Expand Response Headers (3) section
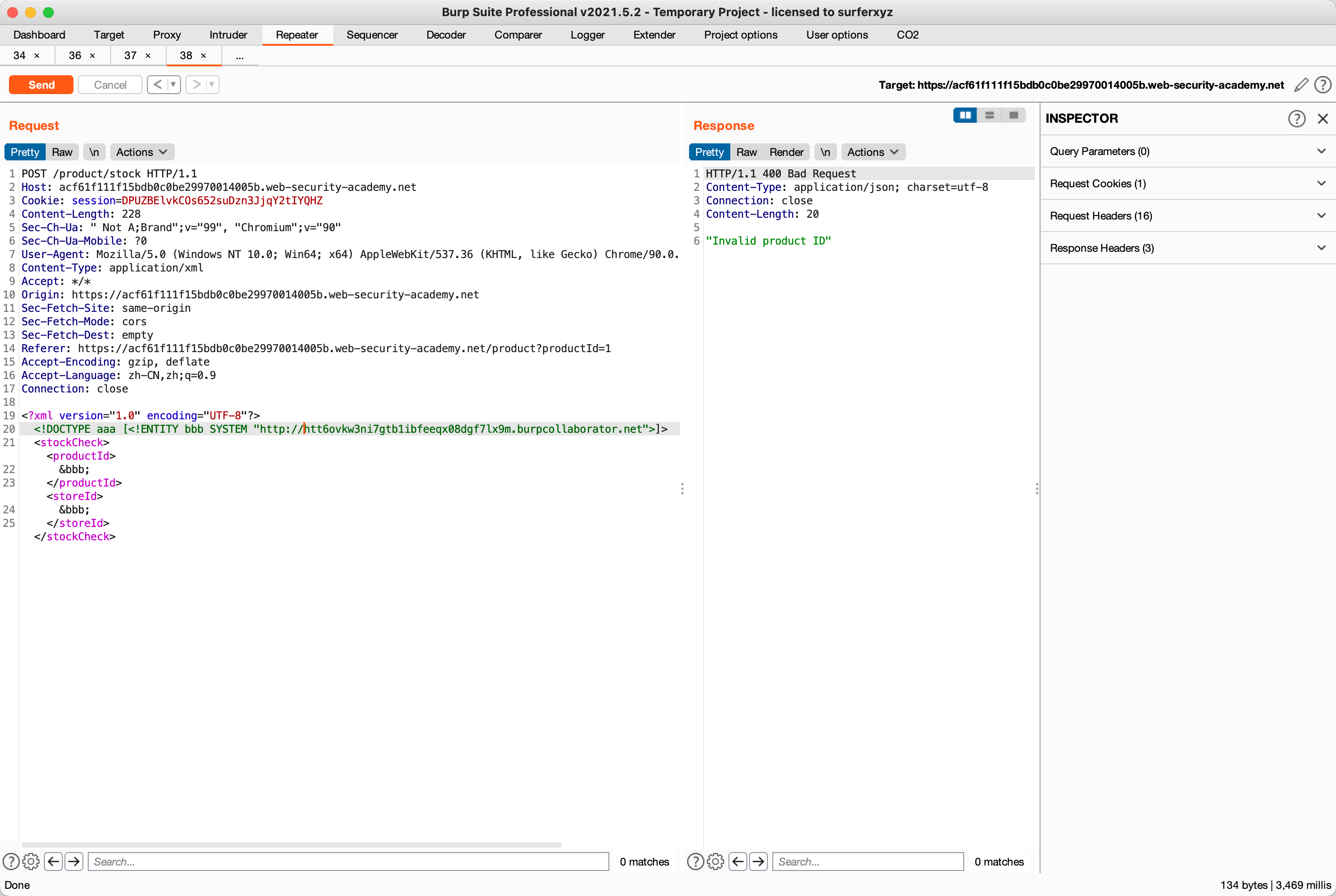1336x896 pixels. click(x=1188, y=248)
